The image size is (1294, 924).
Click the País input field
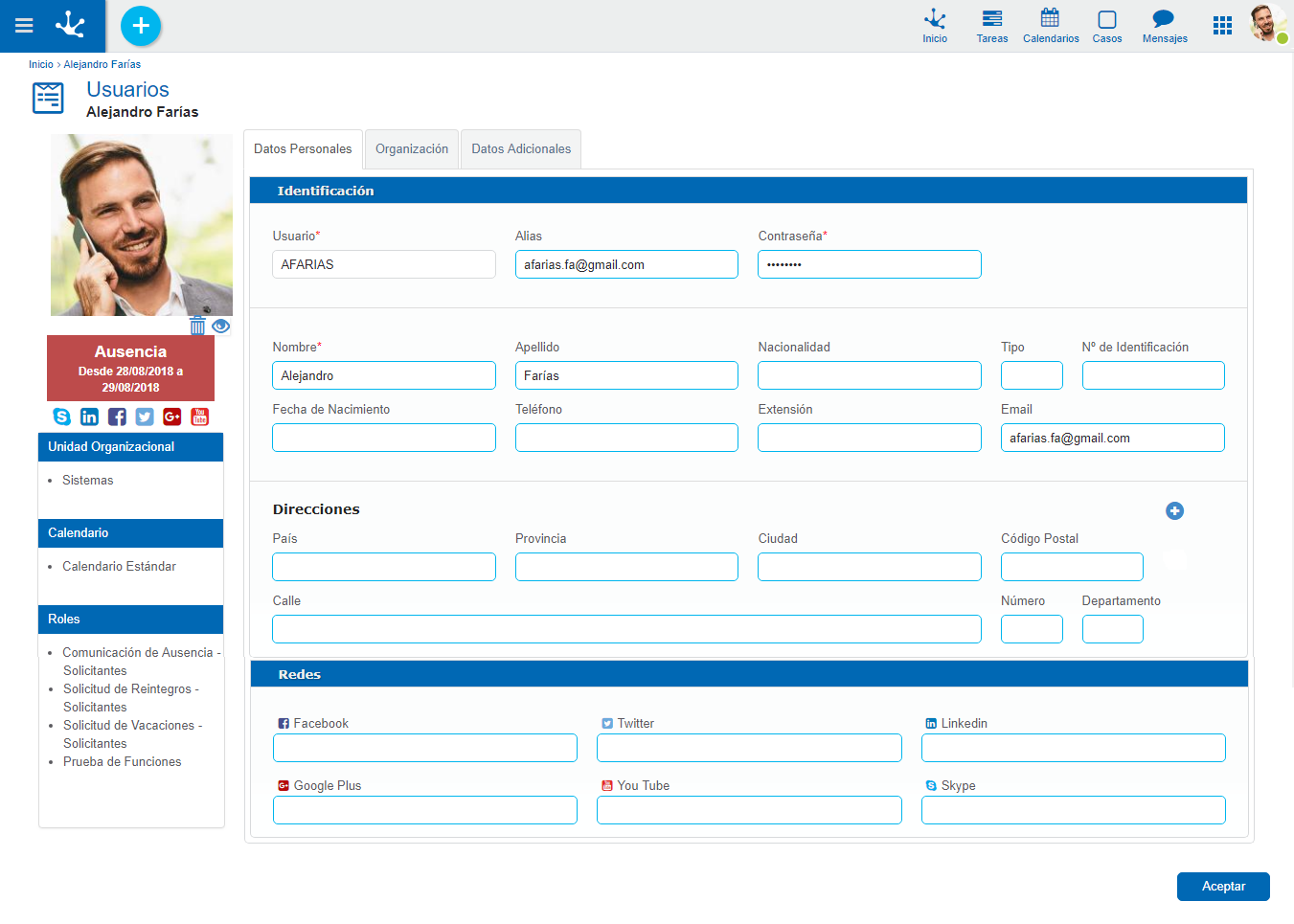384,567
